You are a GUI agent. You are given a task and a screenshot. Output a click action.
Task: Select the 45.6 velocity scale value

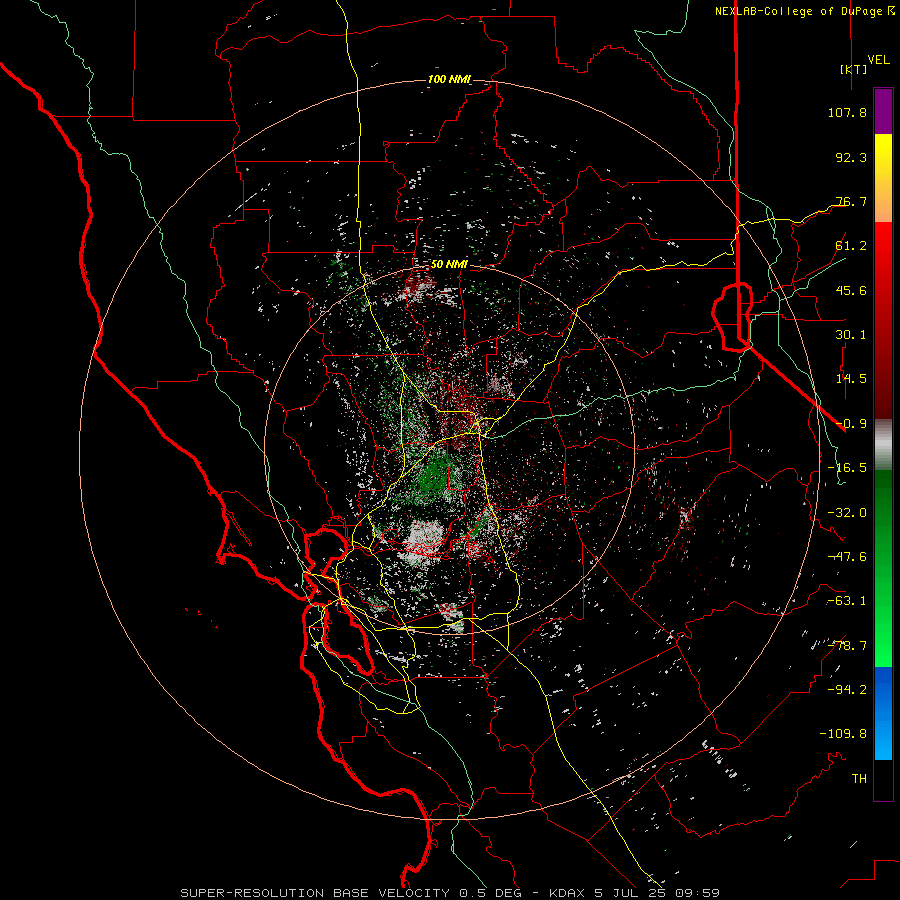[851, 290]
